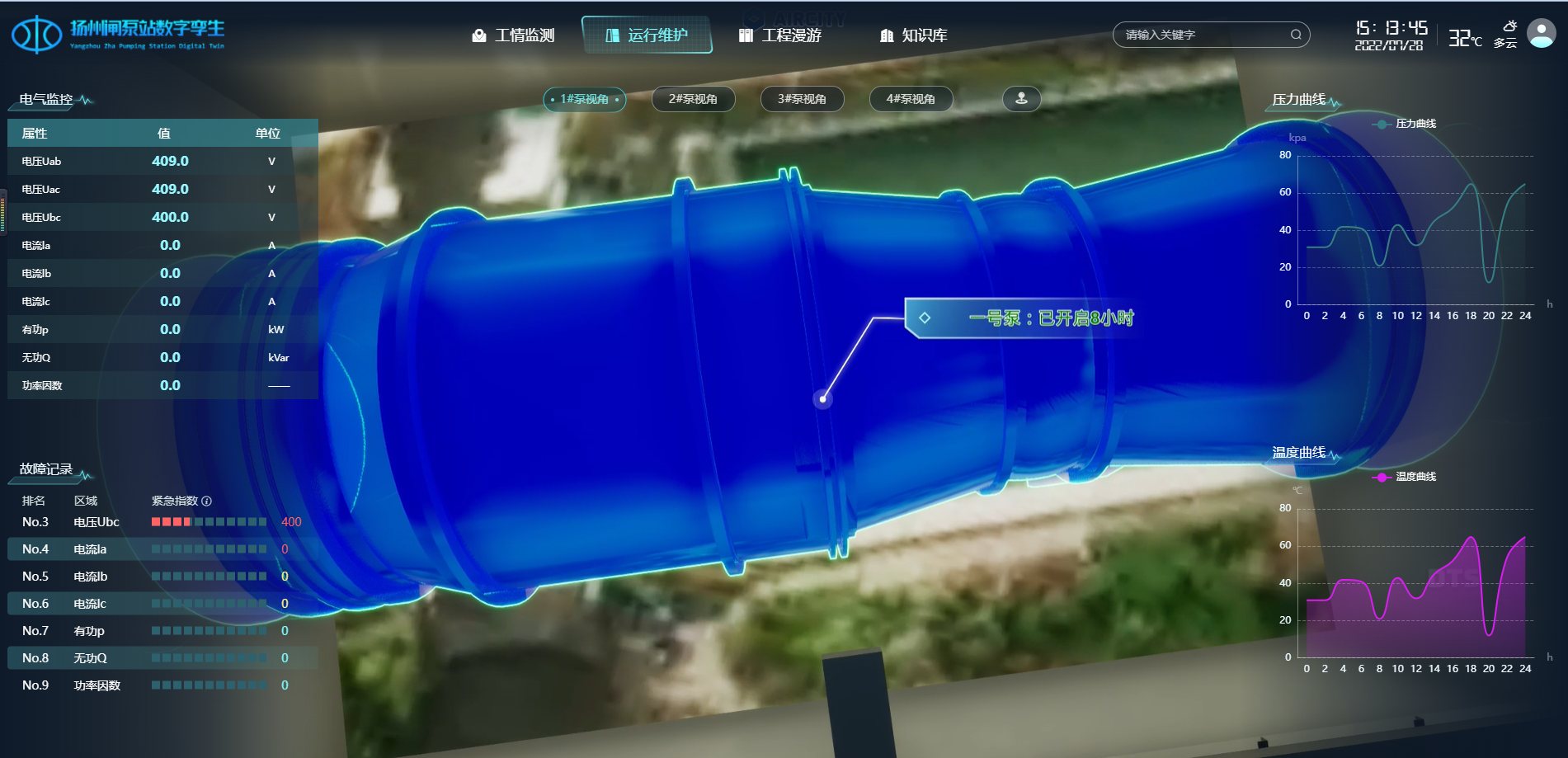The width and height of the screenshot is (1568, 758).
Task: Click the 无功Q kVar unit cell
Action: [279, 357]
